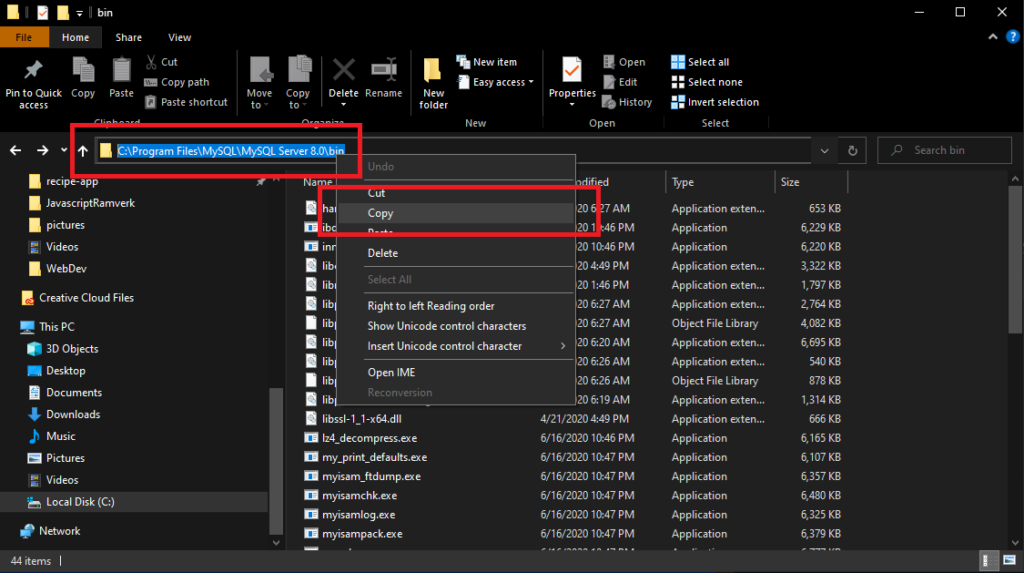Screen dimensions: 1024x573
Task: Choose Copy from the context menu
Action: coord(456,213)
